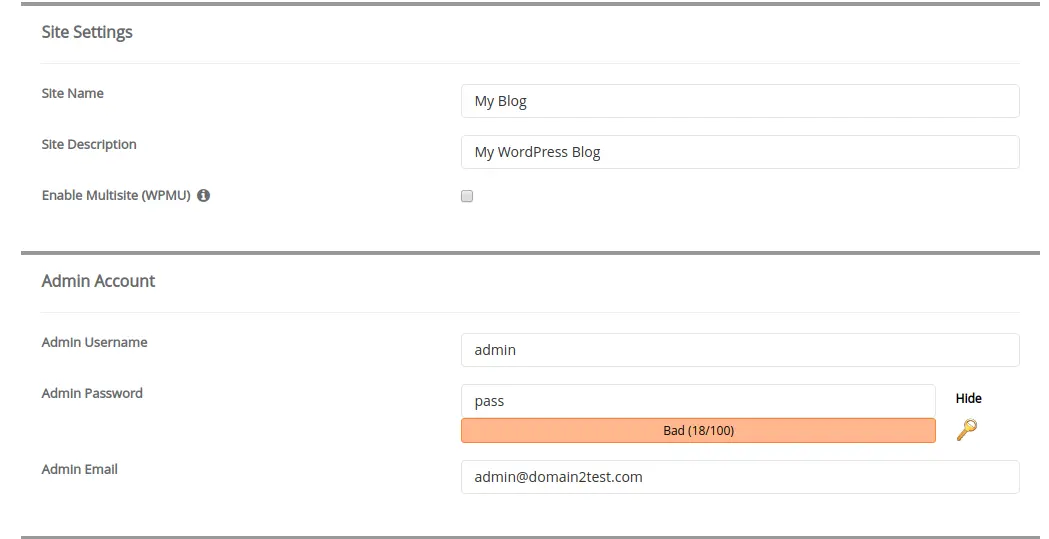Screen dimensions: 1049x539
Task: Focus the Site Description text box
Action: pos(740,152)
